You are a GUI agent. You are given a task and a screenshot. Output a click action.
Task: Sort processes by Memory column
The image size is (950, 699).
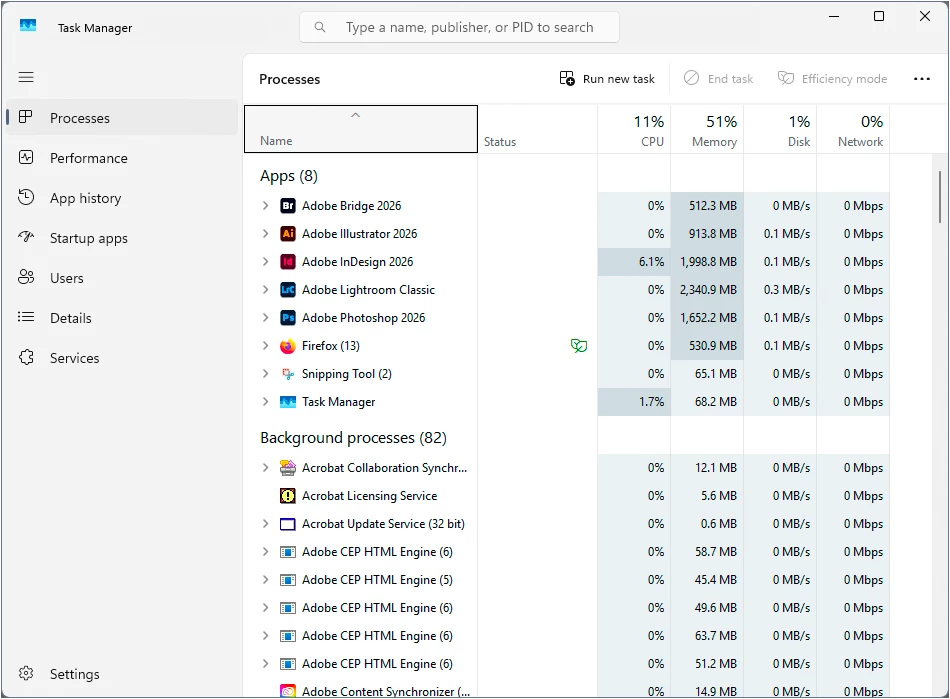(x=707, y=129)
